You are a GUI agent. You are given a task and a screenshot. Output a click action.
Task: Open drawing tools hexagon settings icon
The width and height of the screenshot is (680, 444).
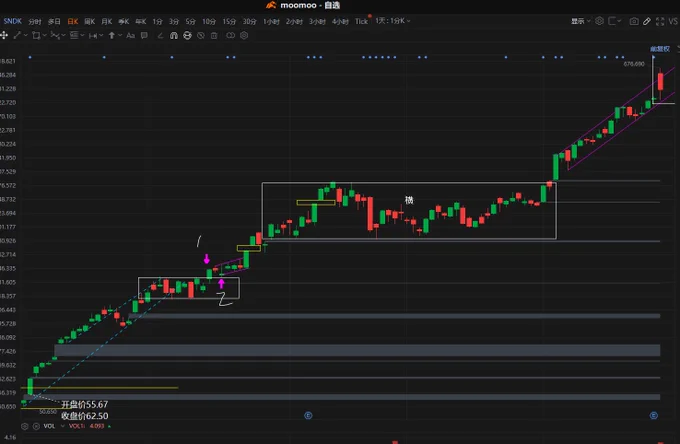tap(244, 36)
